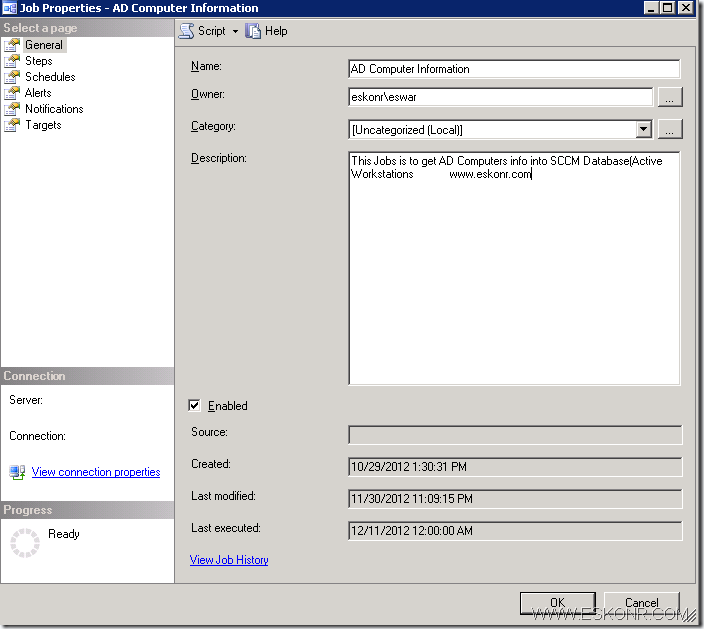Click the Alerts page icon
The image size is (704, 629).
[12, 93]
